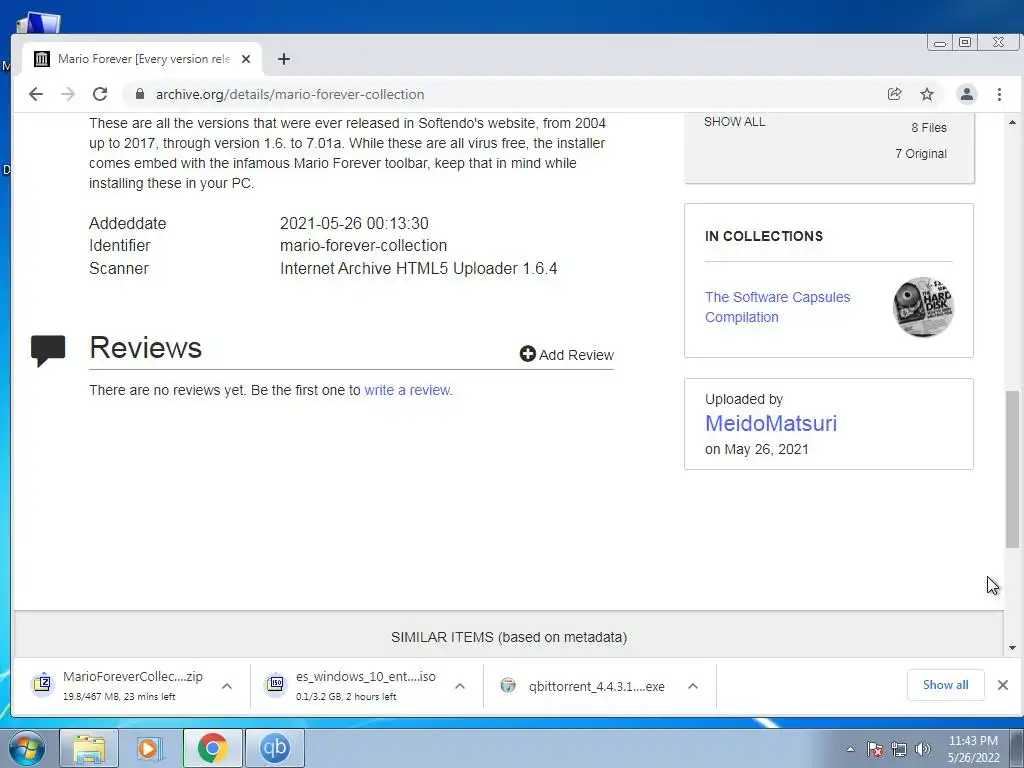Click the zip file icon in downloads bar
Screen dimensions: 1024x768
pyautogui.click(x=42, y=684)
